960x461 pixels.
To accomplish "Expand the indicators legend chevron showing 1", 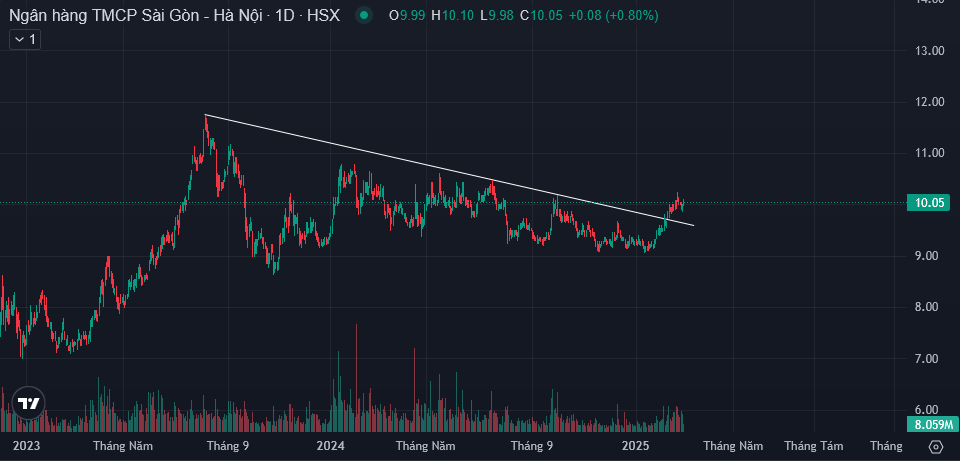I will coord(25,40).
